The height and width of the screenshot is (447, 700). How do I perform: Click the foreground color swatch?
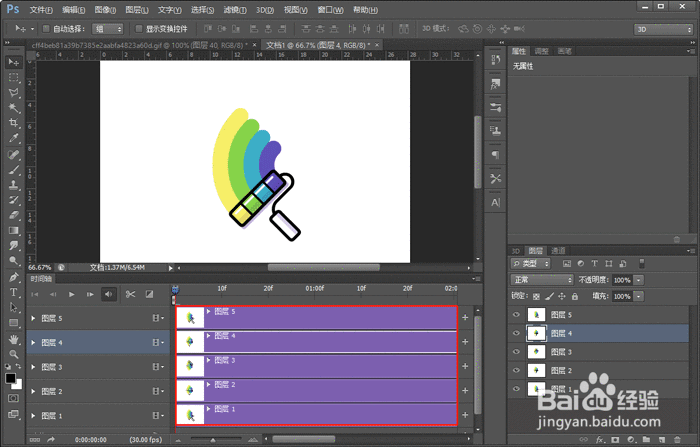pyautogui.click(x=11, y=378)
